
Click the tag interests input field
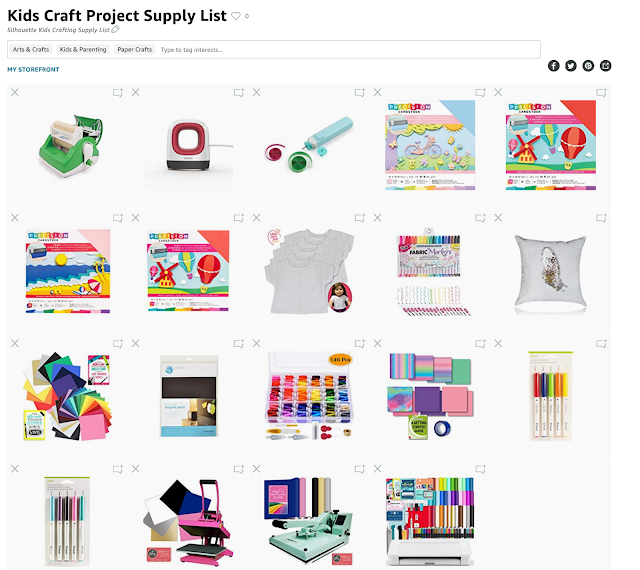347,49
